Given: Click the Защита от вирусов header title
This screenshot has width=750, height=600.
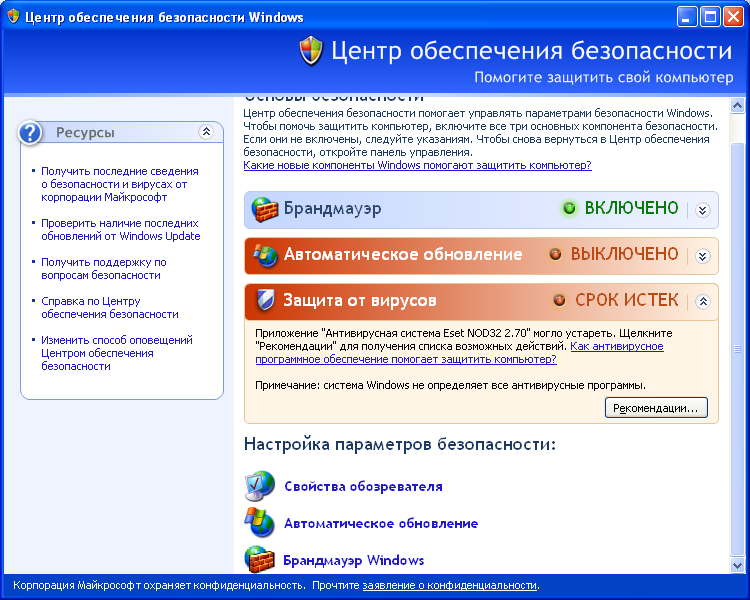Looking at the screenshot, I should click(360, 300).
